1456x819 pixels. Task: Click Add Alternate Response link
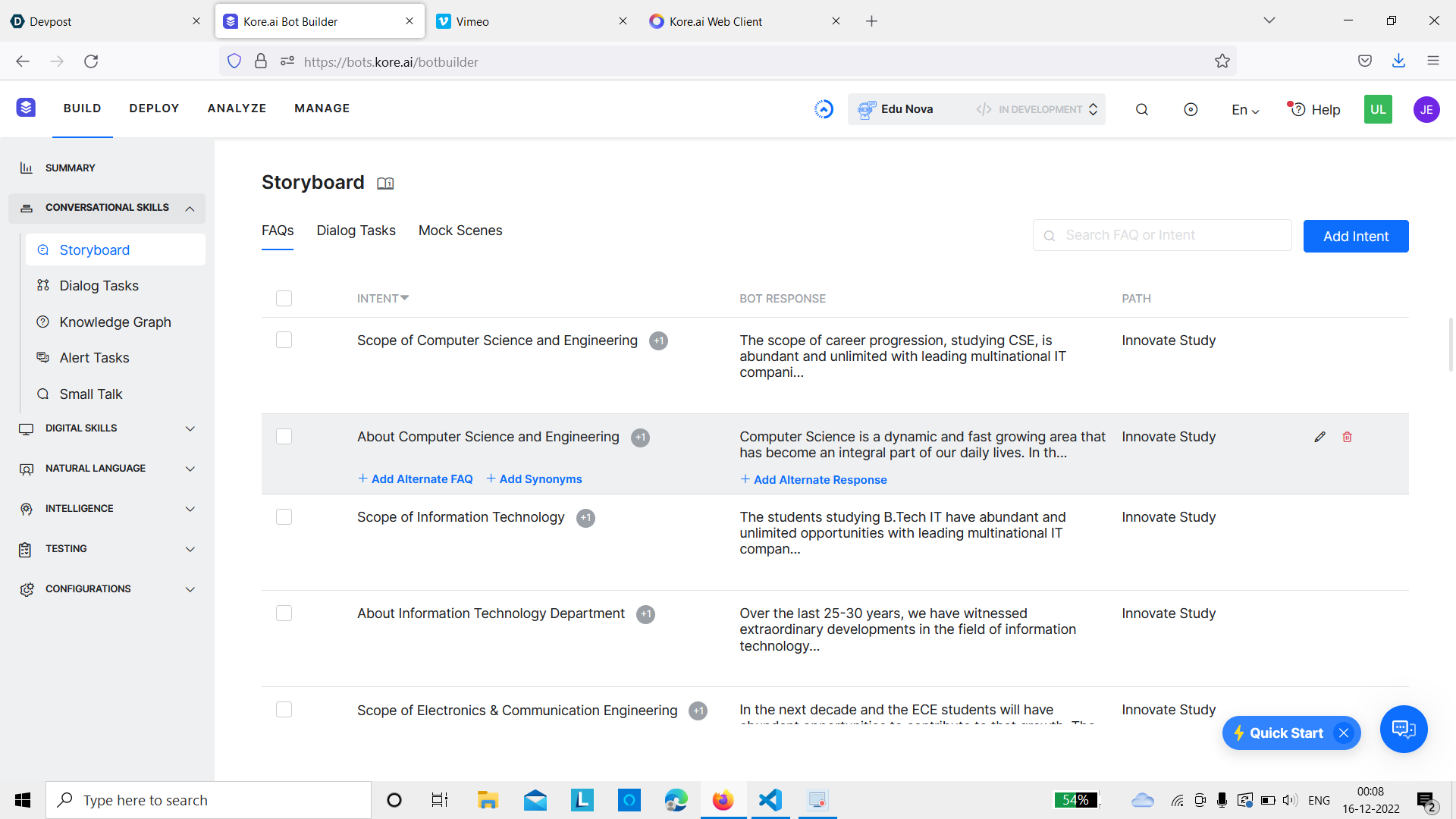(x=819, y=480)
